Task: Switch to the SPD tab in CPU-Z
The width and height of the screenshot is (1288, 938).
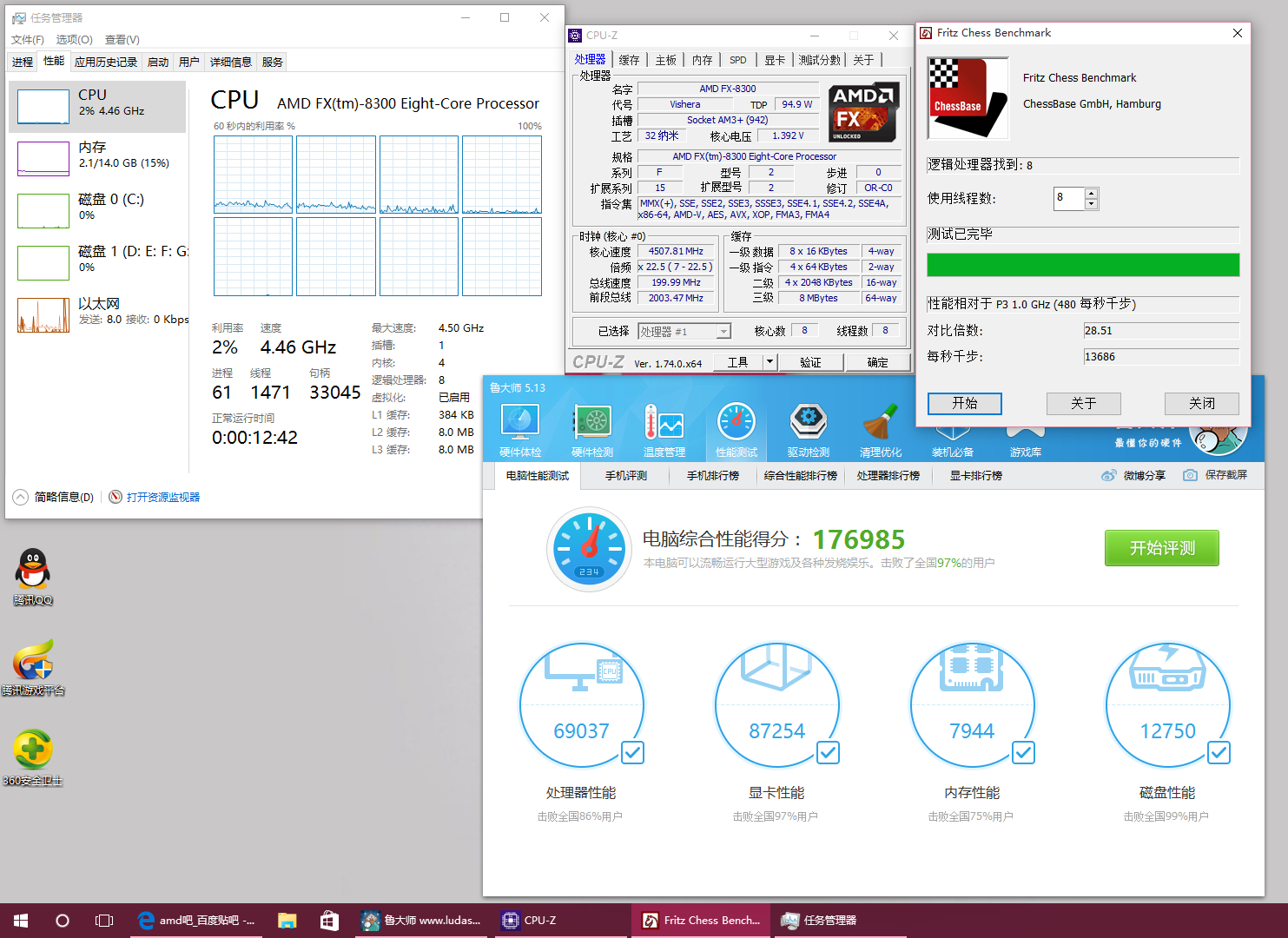Action: (x=738, y=60)
